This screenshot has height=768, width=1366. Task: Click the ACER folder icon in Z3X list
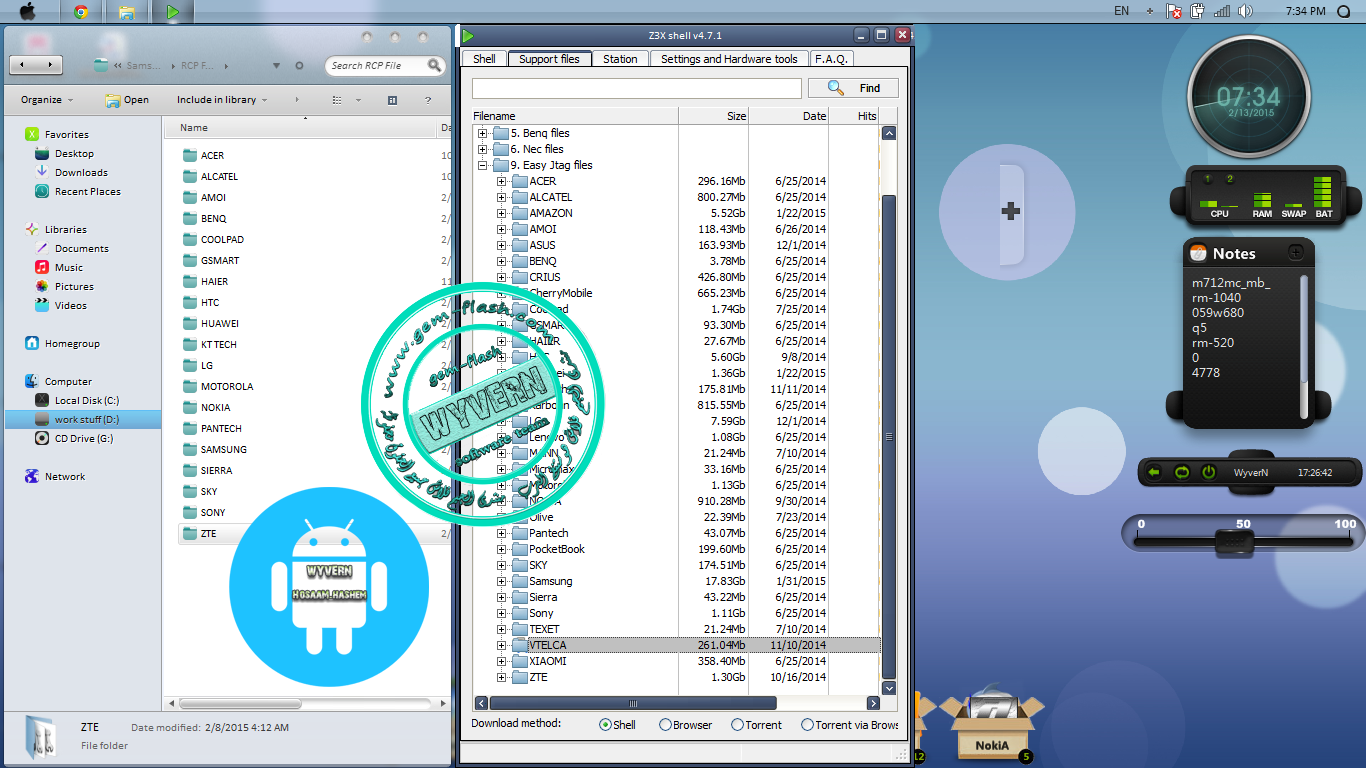pos(519,181)
